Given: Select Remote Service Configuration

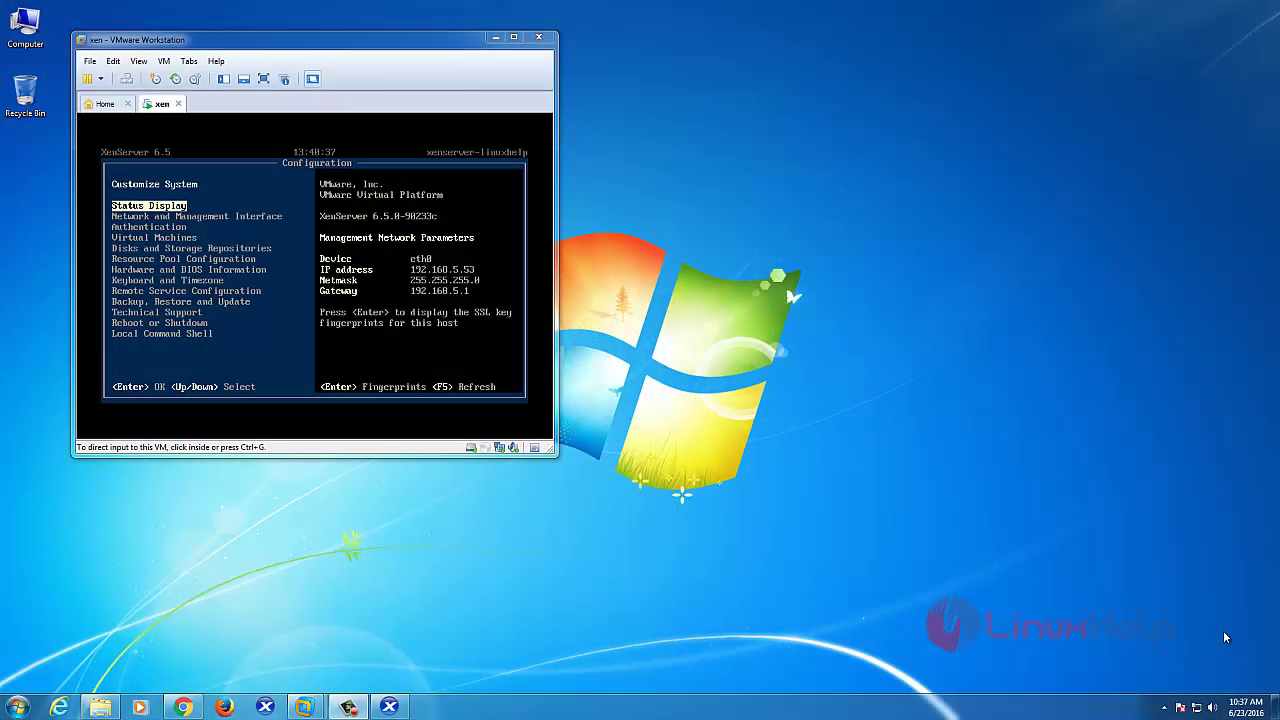Looking at the screenshot, I should click(186, 291).
